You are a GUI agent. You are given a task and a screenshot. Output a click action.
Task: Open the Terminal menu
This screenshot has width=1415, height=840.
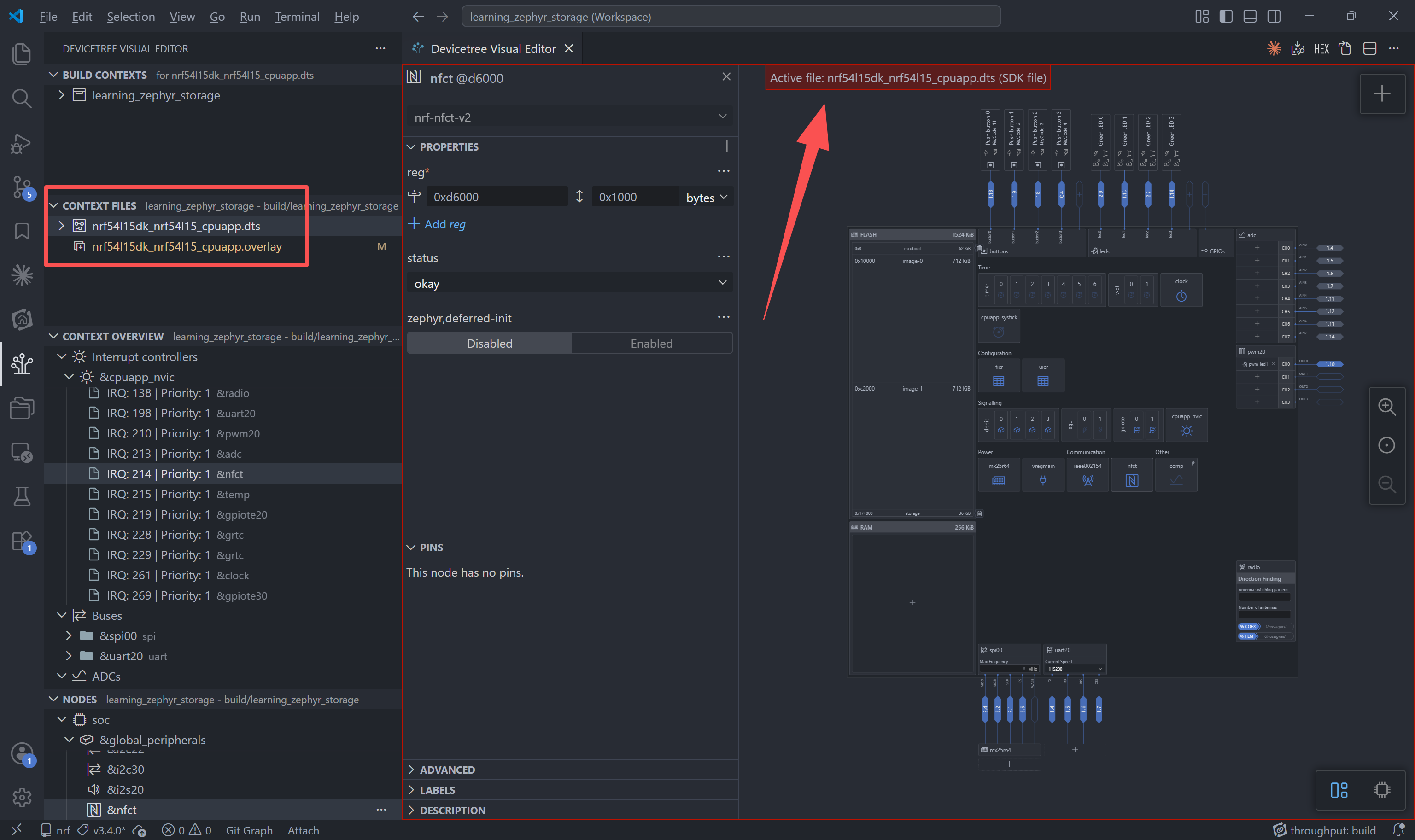(x=297, y=17)
